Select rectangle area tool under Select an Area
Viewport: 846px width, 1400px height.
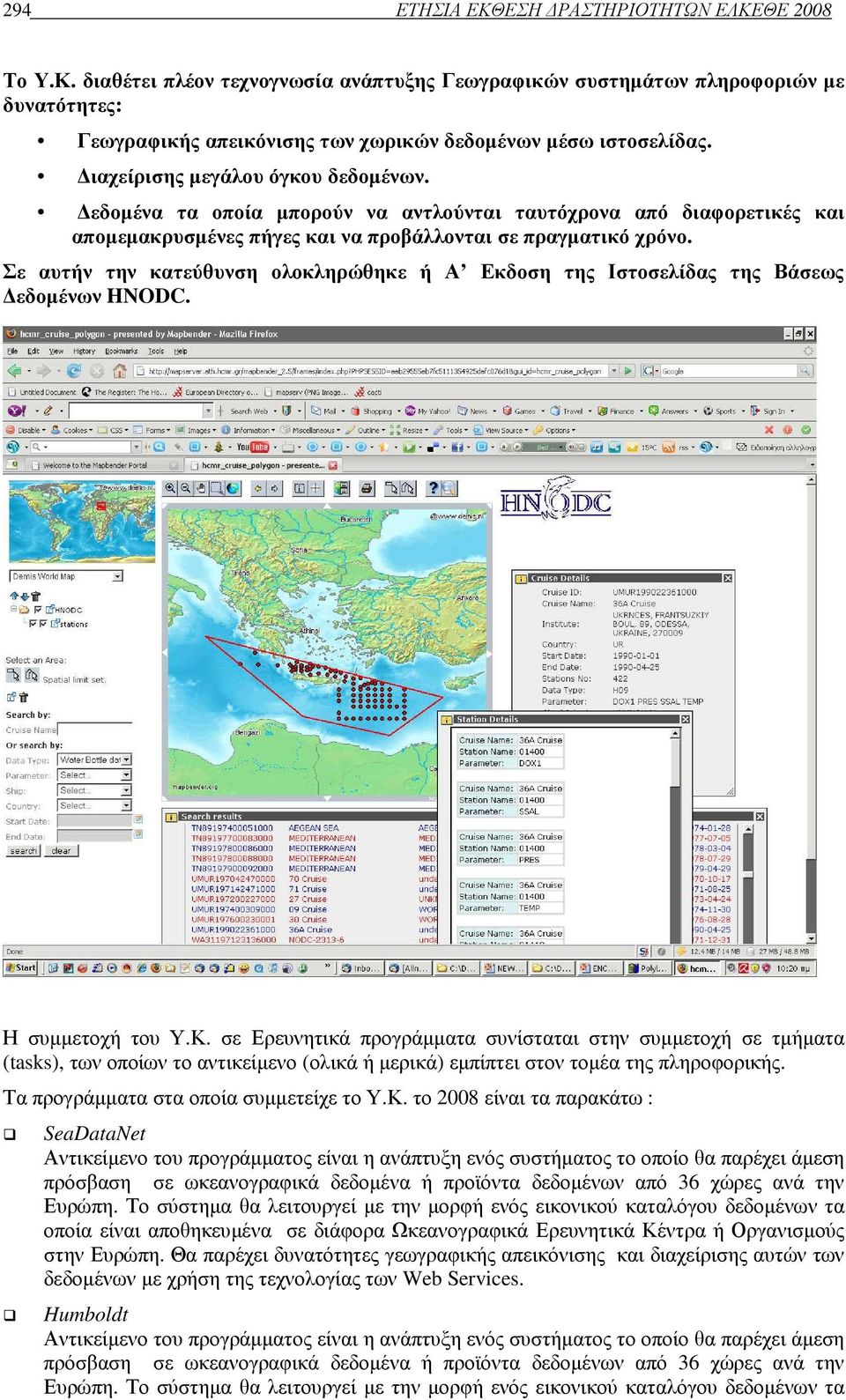pyautogui.click(x=13, y=676)
